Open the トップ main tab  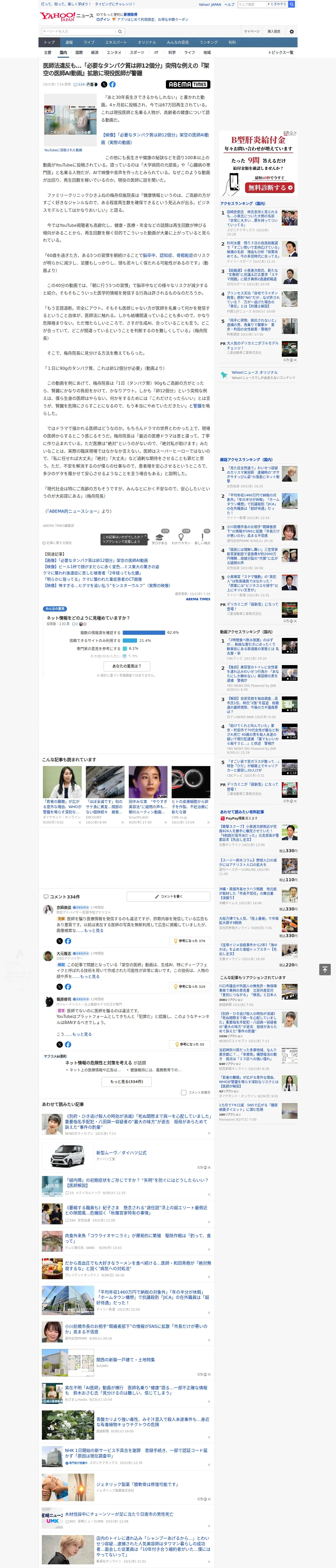point(49,42)
